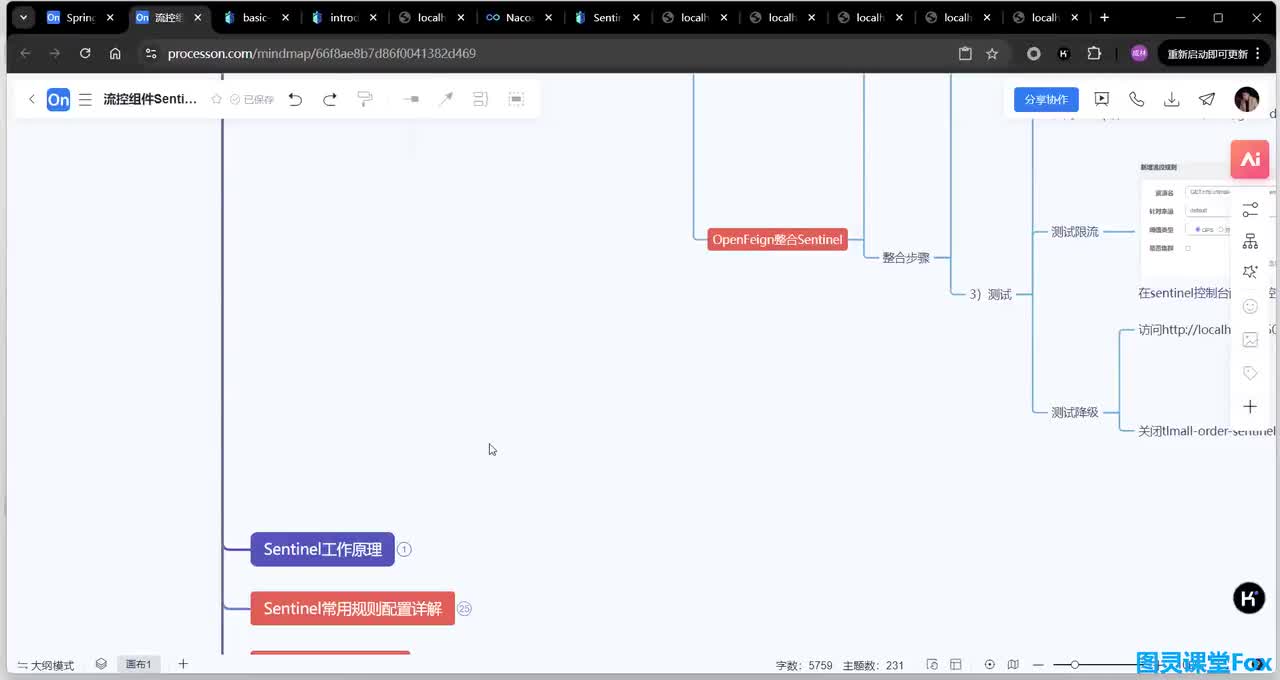Switch to the 'introd' browser tab
This screenshot has height=680, width=1280.
pyautogui.click(x=343, y=18)
